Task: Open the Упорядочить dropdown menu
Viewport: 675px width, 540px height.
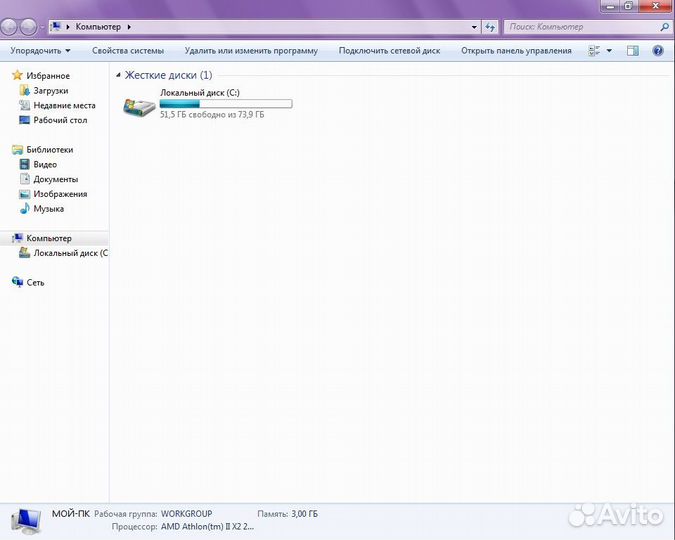Action: (x=40, y=50)
